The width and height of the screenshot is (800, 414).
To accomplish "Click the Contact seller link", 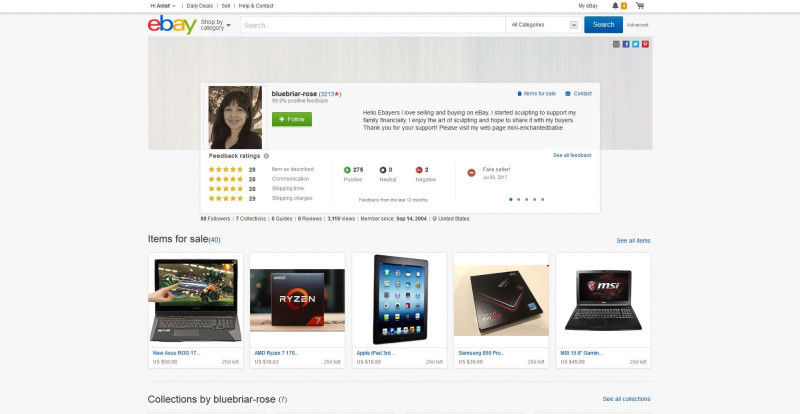I will pos(579,94).
